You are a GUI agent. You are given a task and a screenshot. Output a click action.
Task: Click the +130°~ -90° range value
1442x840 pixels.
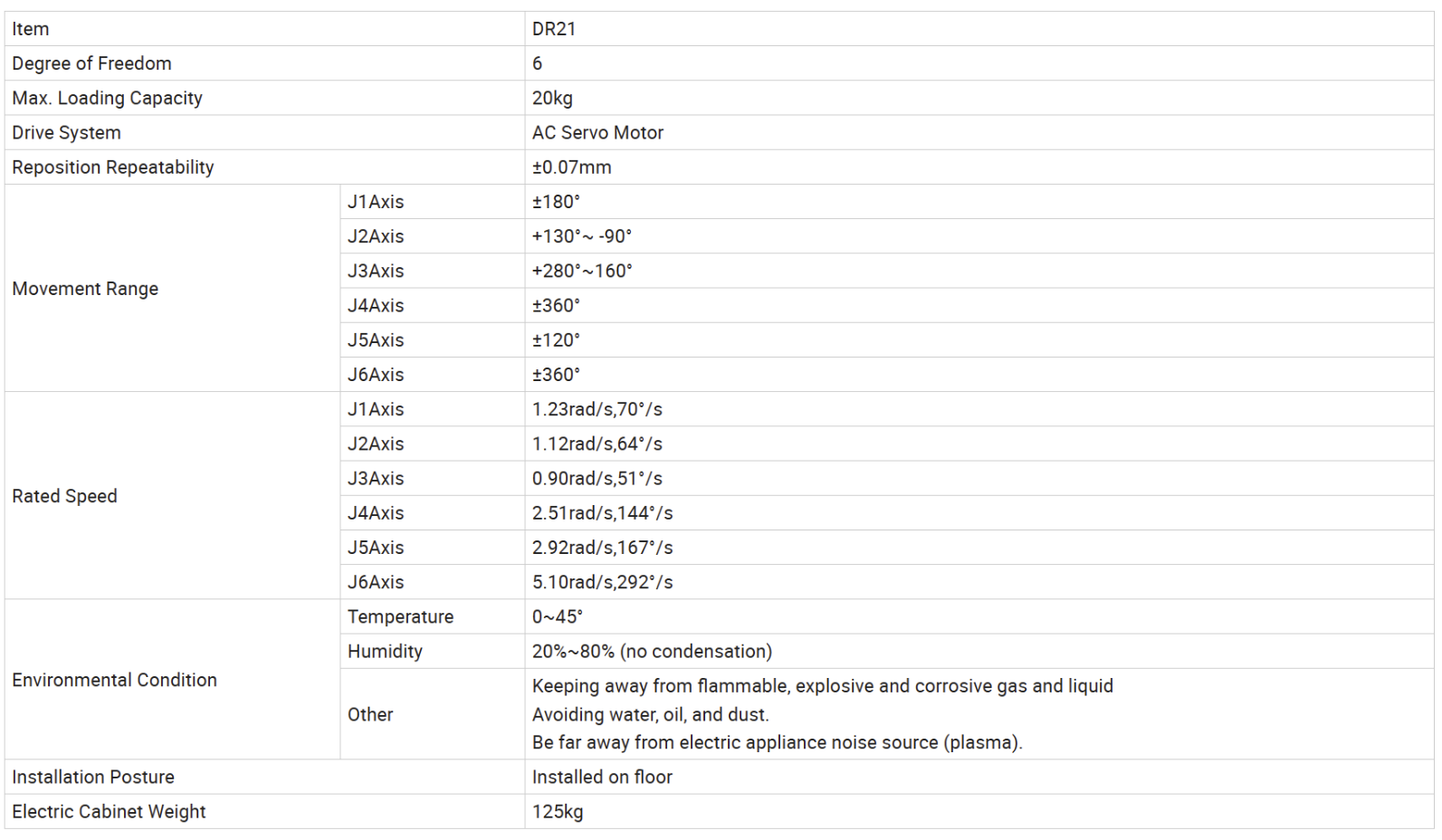tap(581, 236)
